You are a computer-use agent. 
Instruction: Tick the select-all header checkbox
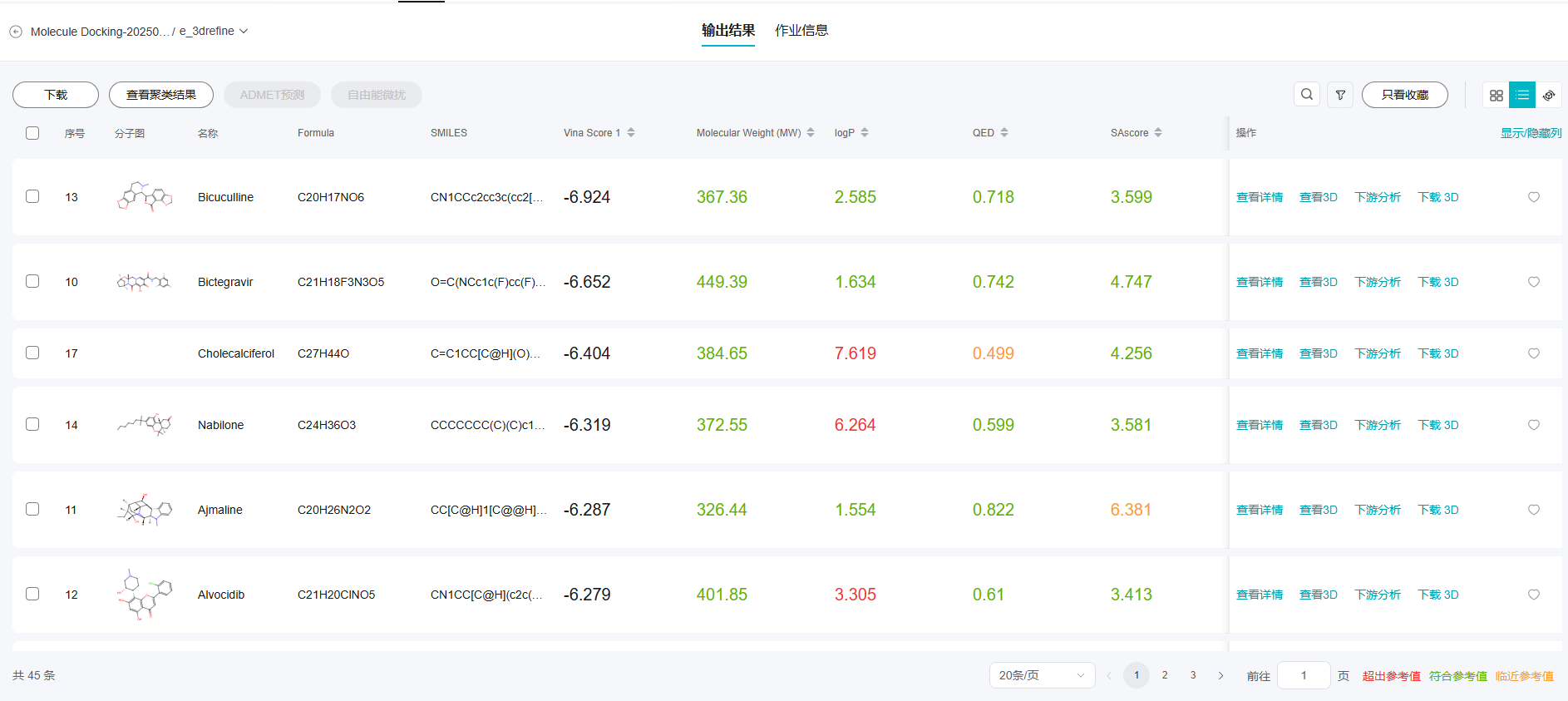click(x=32, y=133)
